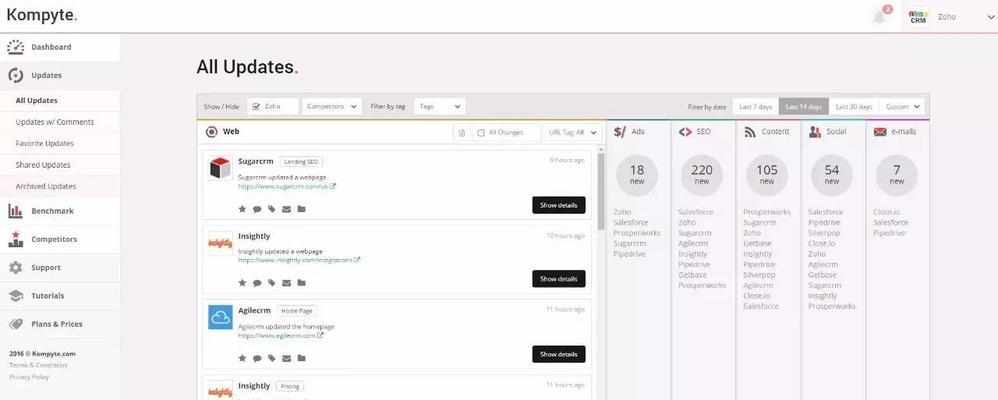This screenshot has height=400, width=998.
Task: Open the Privacy Policy link
Action: click(29, 377)
